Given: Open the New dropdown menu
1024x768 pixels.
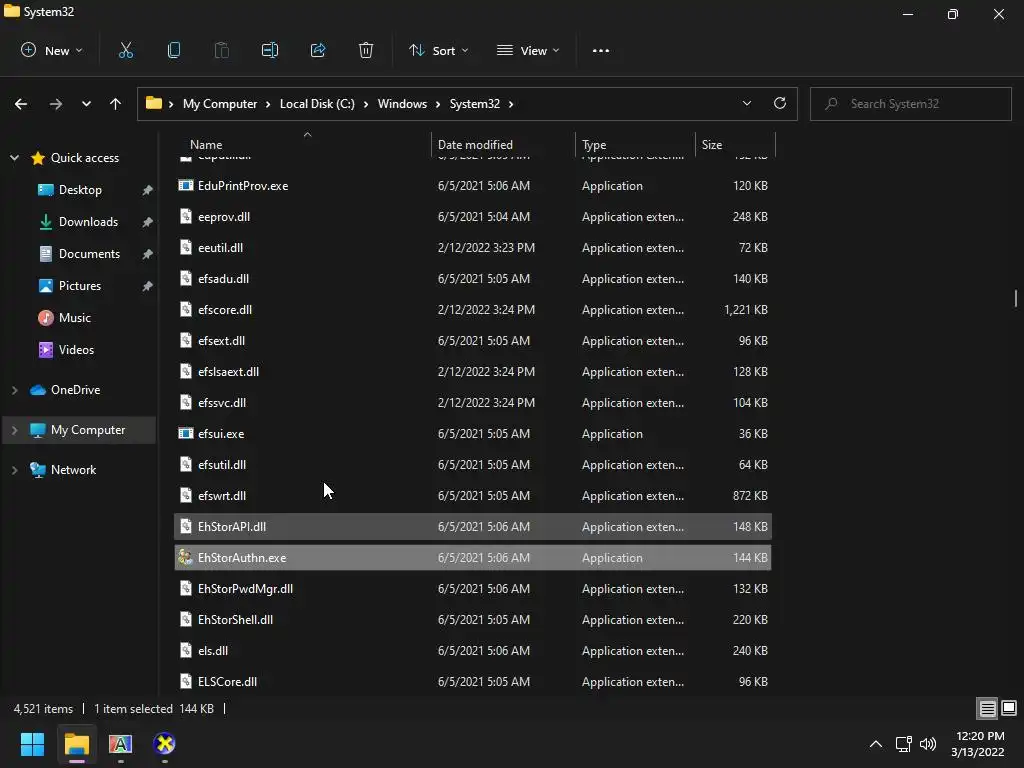Looking at the screenshot, I should [52, 50].
